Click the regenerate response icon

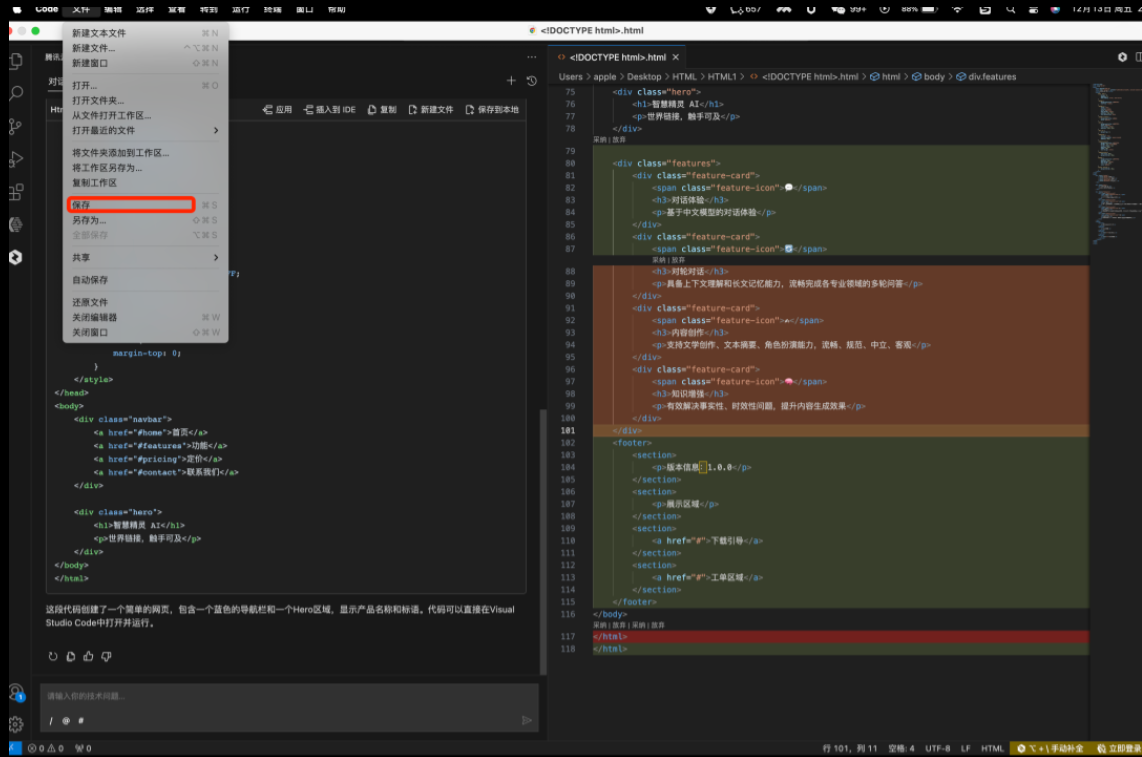pos(52,656)
